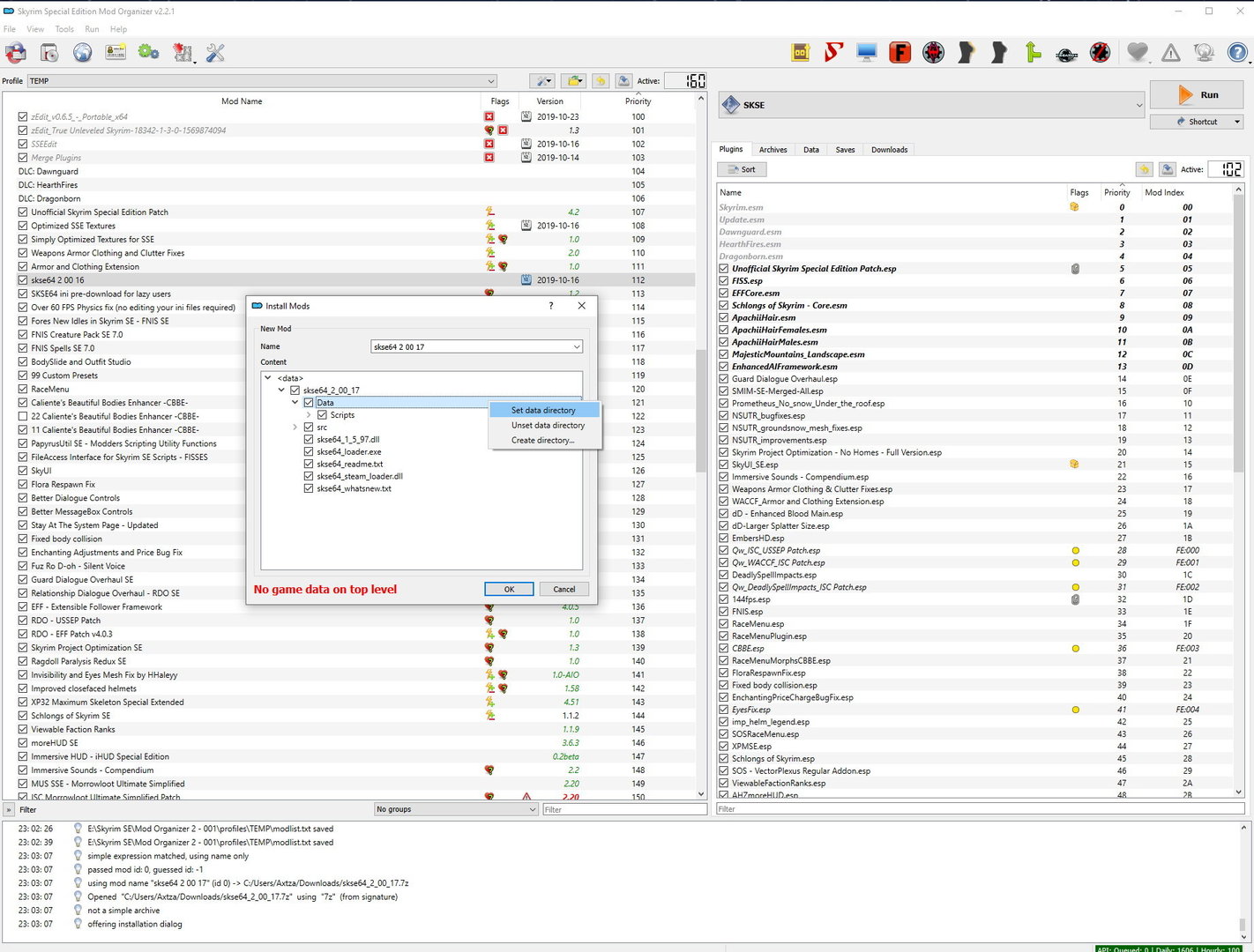Toggle FISS.esp plugin checkbox
Image resolution: width=1254 pixels, height=952 pixels.
tap(724, 281)
